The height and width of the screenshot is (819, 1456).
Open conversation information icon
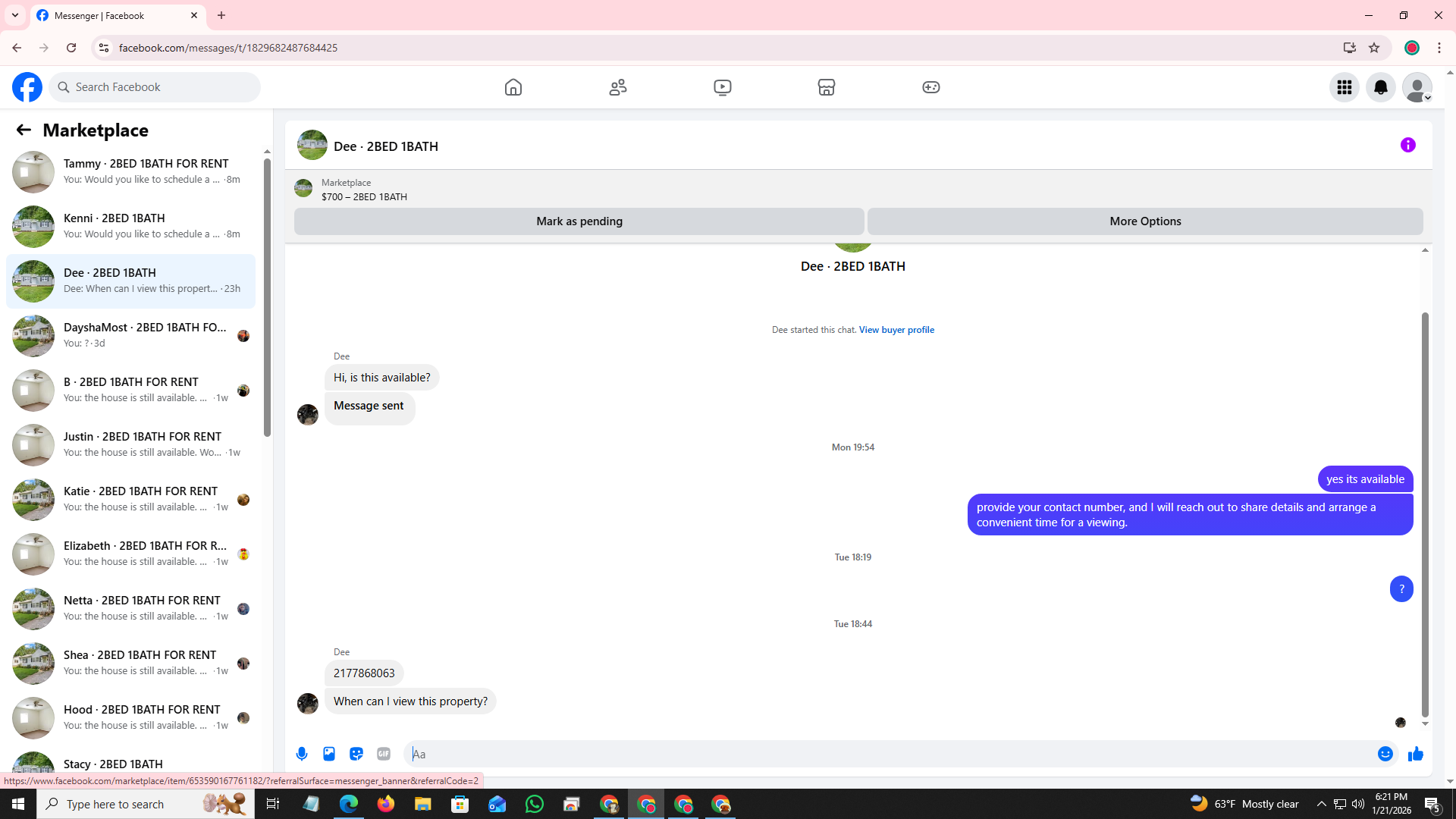pos(1407,145)
